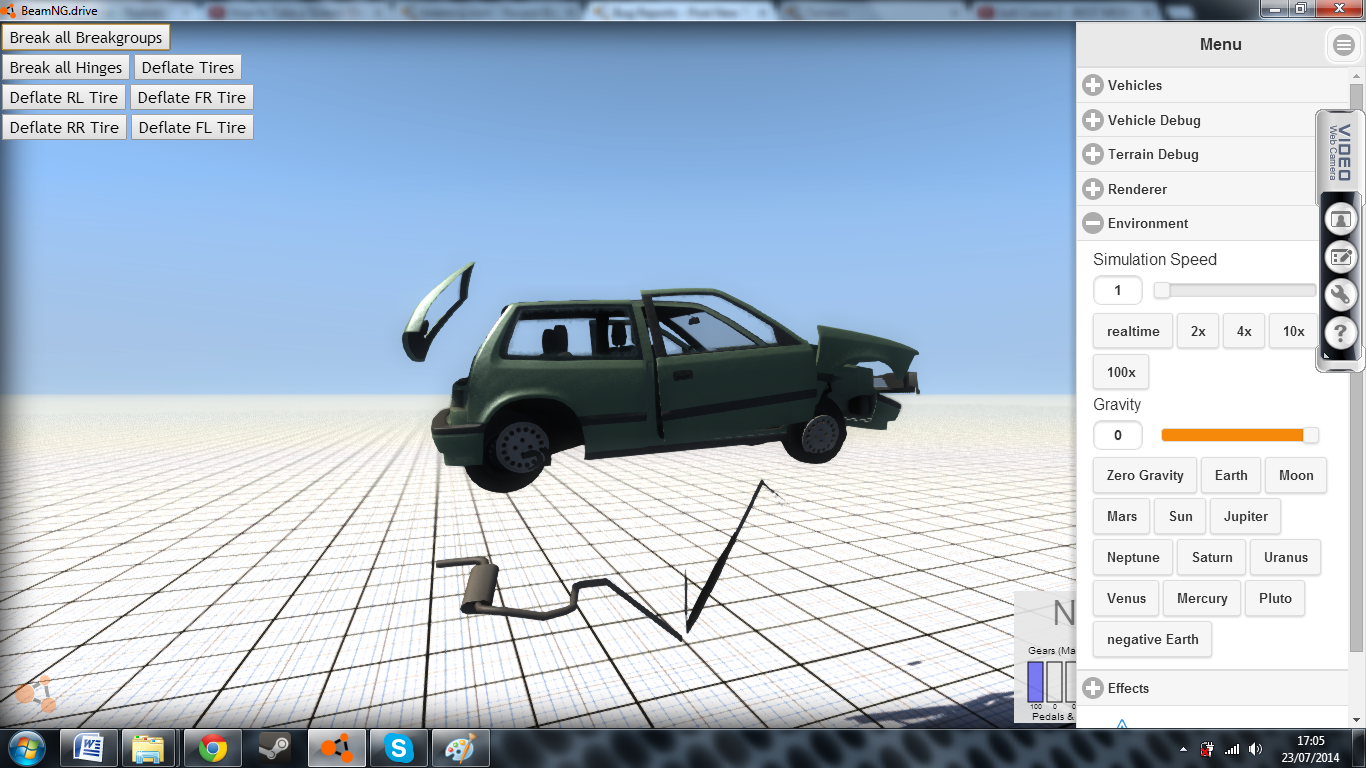
Task: Set simulation speed to realtime
Action: click(1133, 331)
